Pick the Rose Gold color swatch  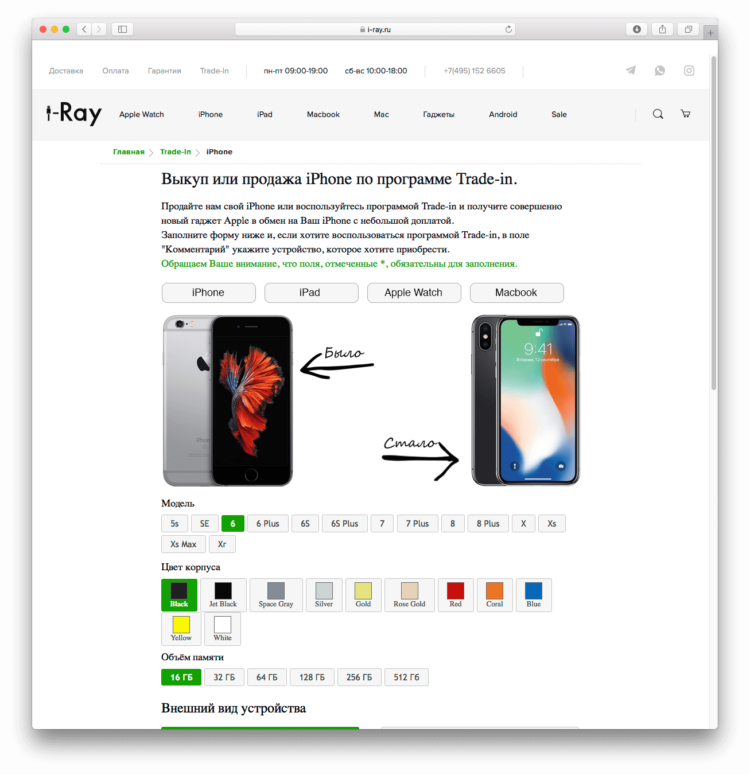(x=409, y=595)
